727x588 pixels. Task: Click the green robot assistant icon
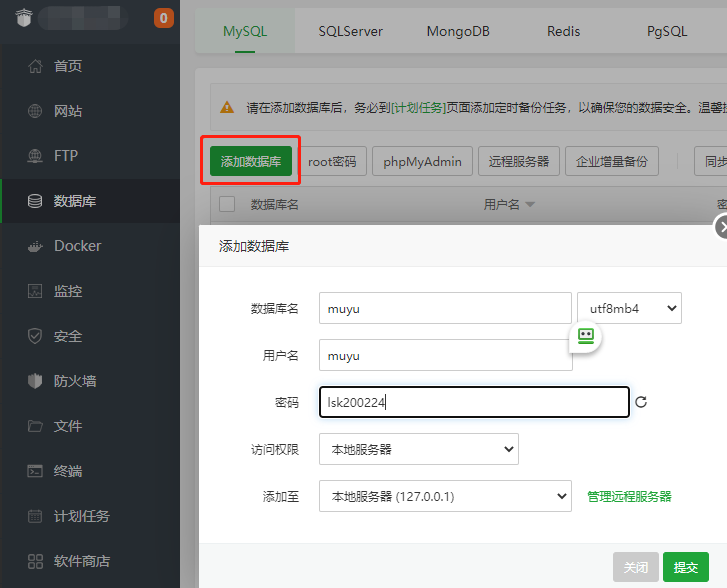tap(586, 336)
